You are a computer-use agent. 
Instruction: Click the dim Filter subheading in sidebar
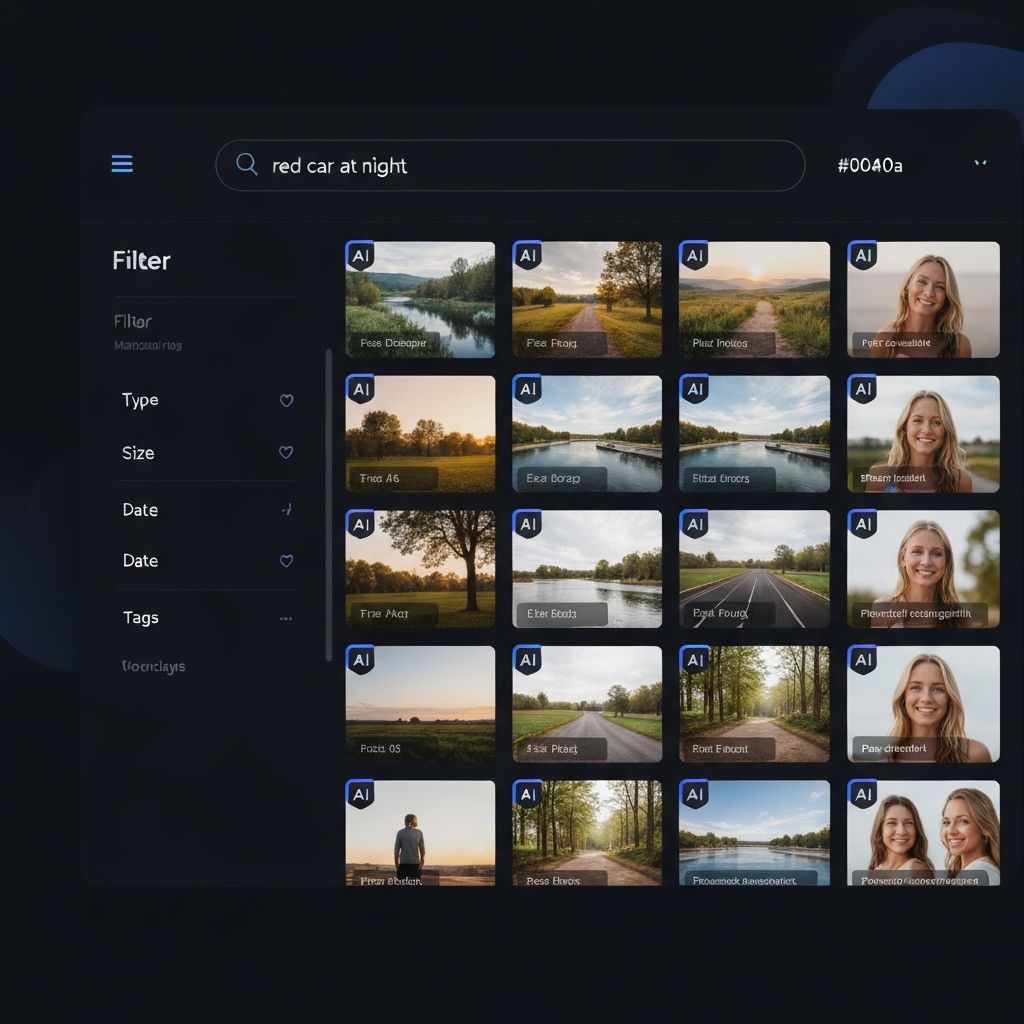click(x=133, y=321)
